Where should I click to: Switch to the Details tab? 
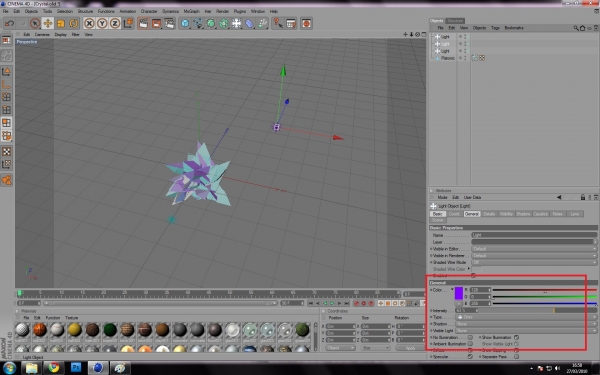[489, 214]
